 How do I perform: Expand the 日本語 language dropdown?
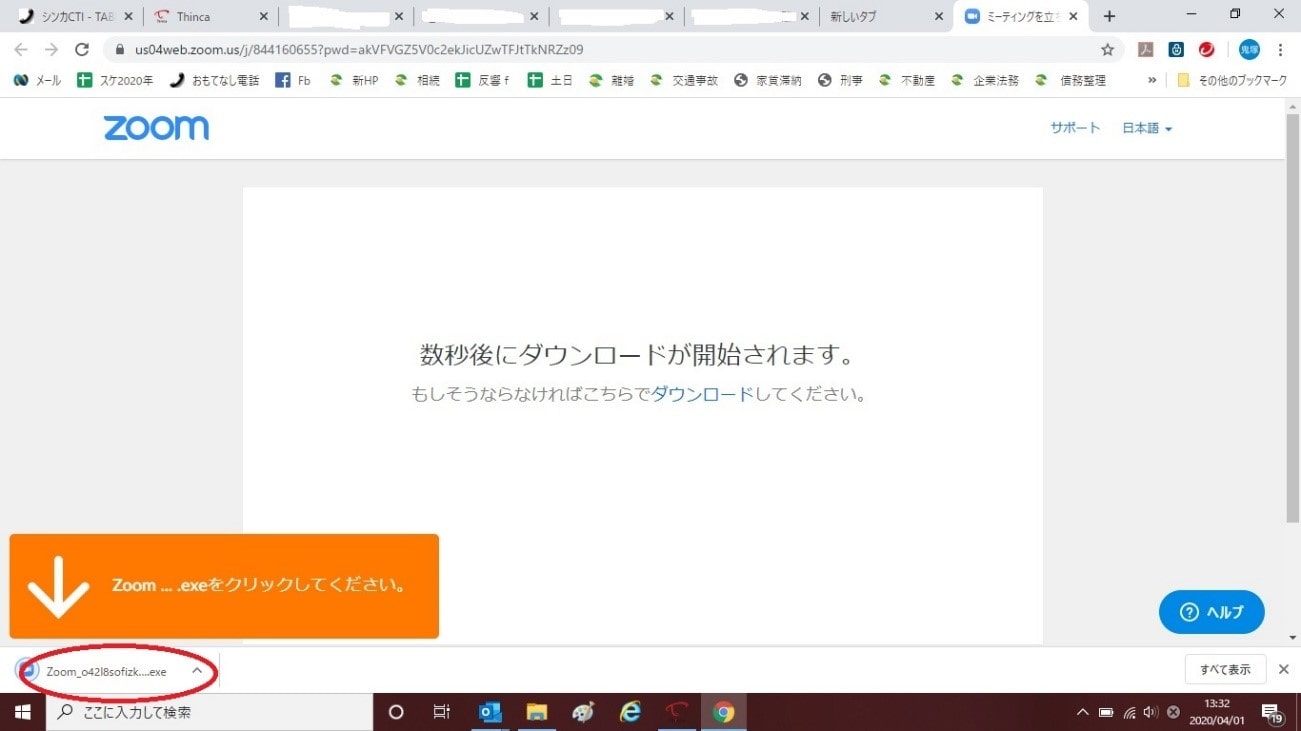click(1147, 128)
